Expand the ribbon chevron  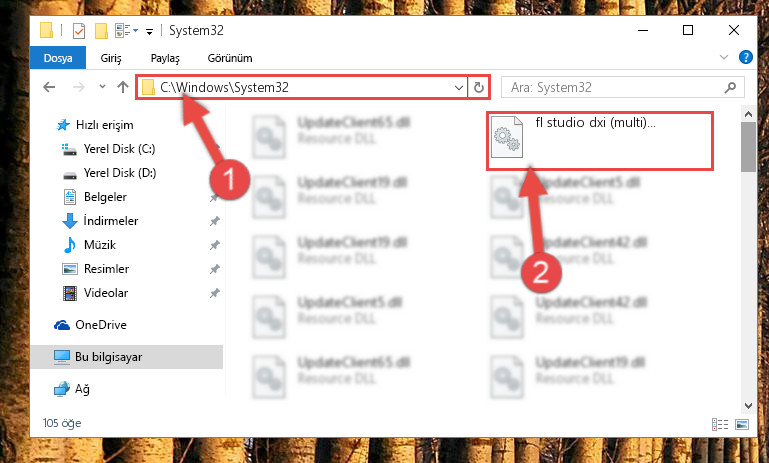[x=723, y=57]
